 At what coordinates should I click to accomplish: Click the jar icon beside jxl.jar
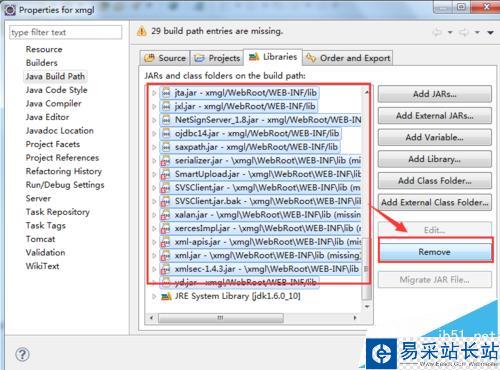166,107
